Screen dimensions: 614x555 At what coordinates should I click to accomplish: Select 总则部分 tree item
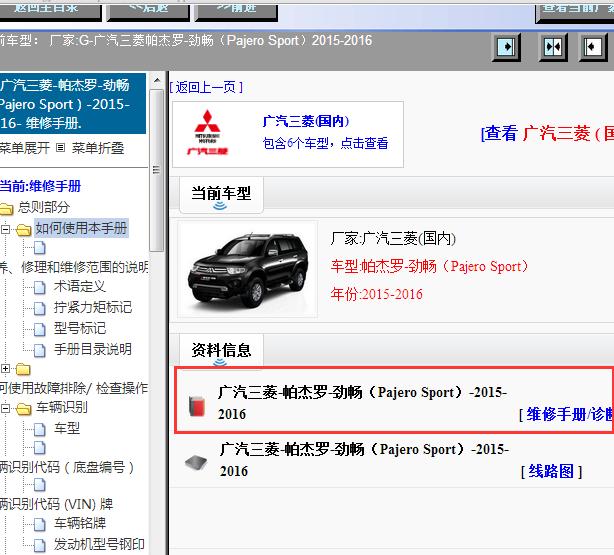tap(44, 207)
